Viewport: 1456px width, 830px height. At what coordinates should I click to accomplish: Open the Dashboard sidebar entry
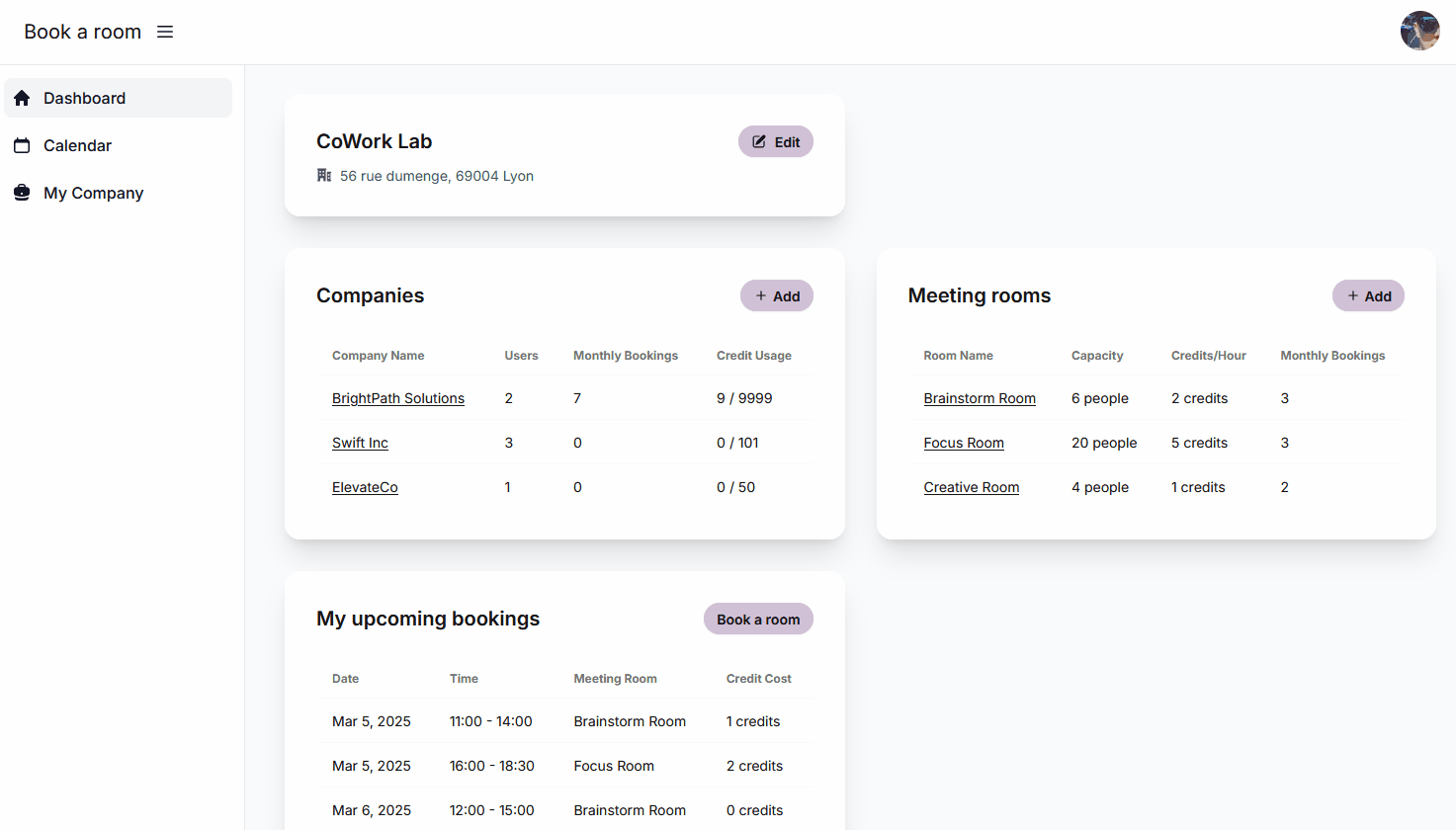[84, 97]
